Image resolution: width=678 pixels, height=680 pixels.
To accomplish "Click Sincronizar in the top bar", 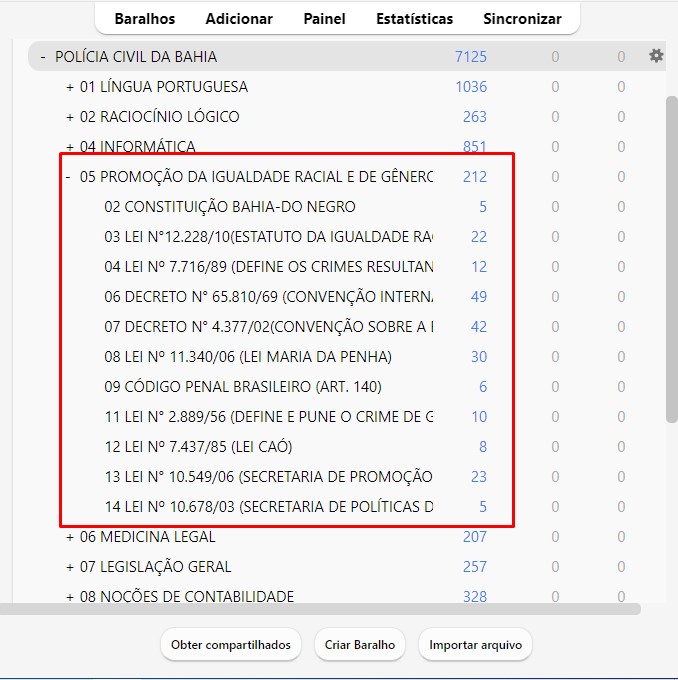I will tap(522, 19).
